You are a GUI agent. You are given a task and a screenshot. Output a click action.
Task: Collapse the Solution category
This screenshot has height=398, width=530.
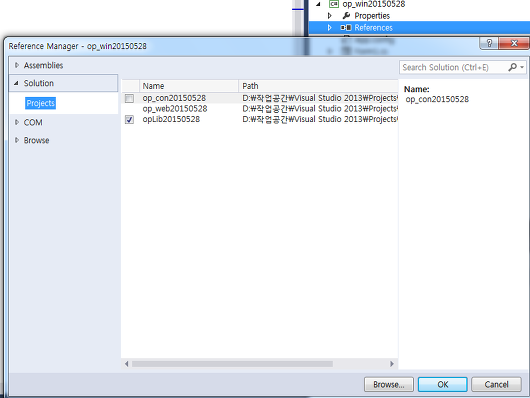(x=16, y=83)
